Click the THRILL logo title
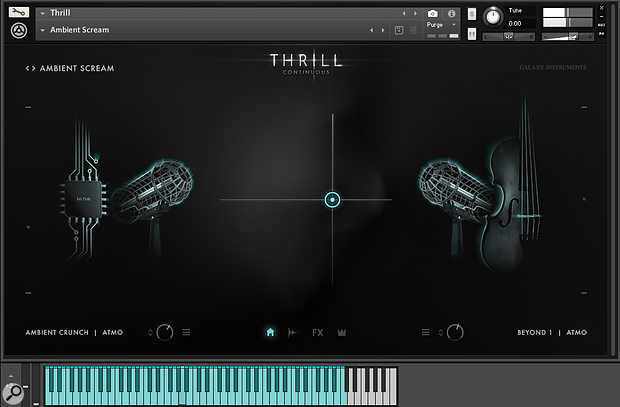 click(306, 63)
